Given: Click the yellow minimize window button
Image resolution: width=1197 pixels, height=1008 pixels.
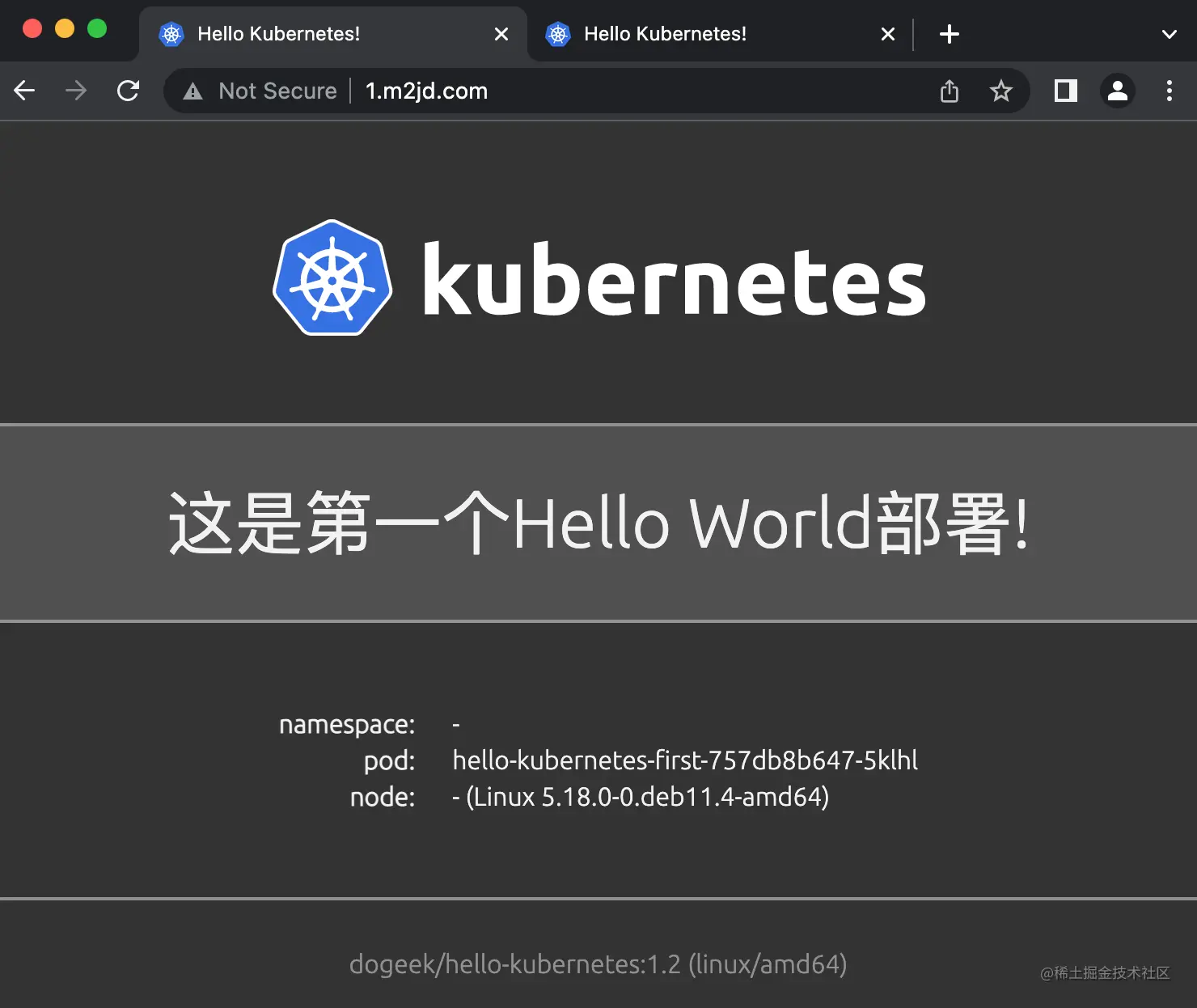Looking at the screenshot, I should click(65, 28).
